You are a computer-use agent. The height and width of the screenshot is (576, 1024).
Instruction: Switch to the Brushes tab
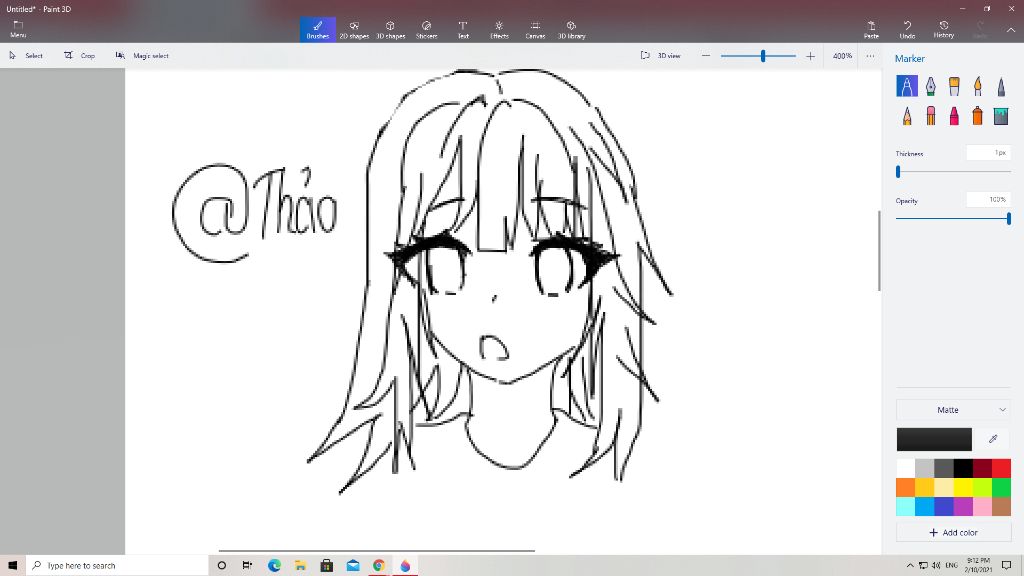[x=318, y=29]
